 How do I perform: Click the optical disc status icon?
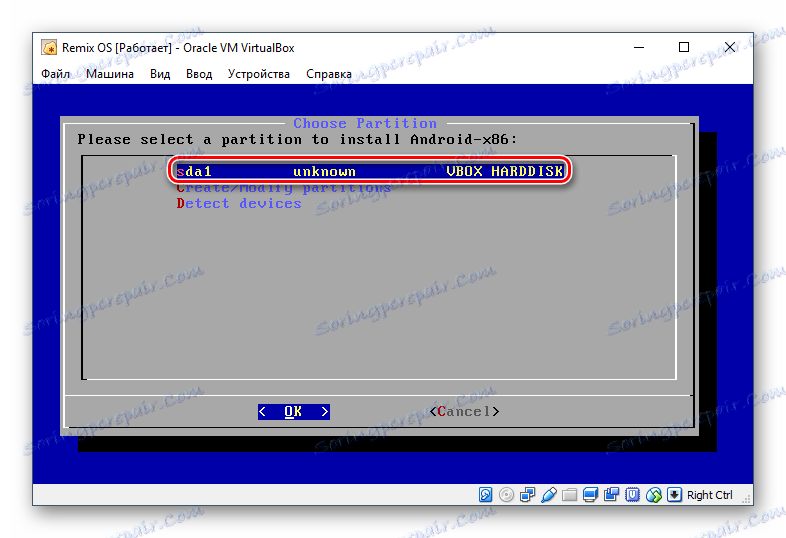click(x=506, y=495)
